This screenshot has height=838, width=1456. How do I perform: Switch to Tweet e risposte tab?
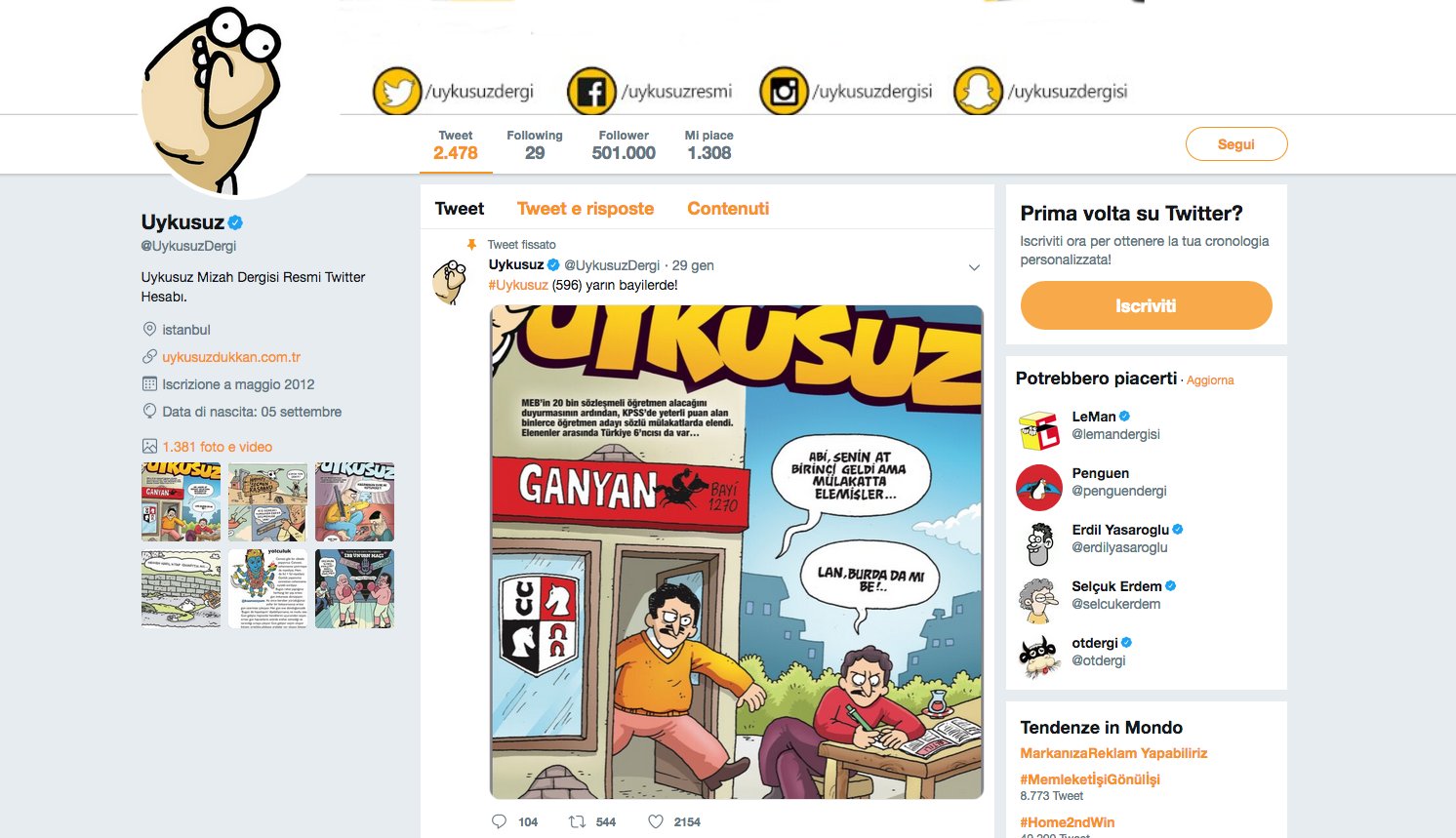586,209
